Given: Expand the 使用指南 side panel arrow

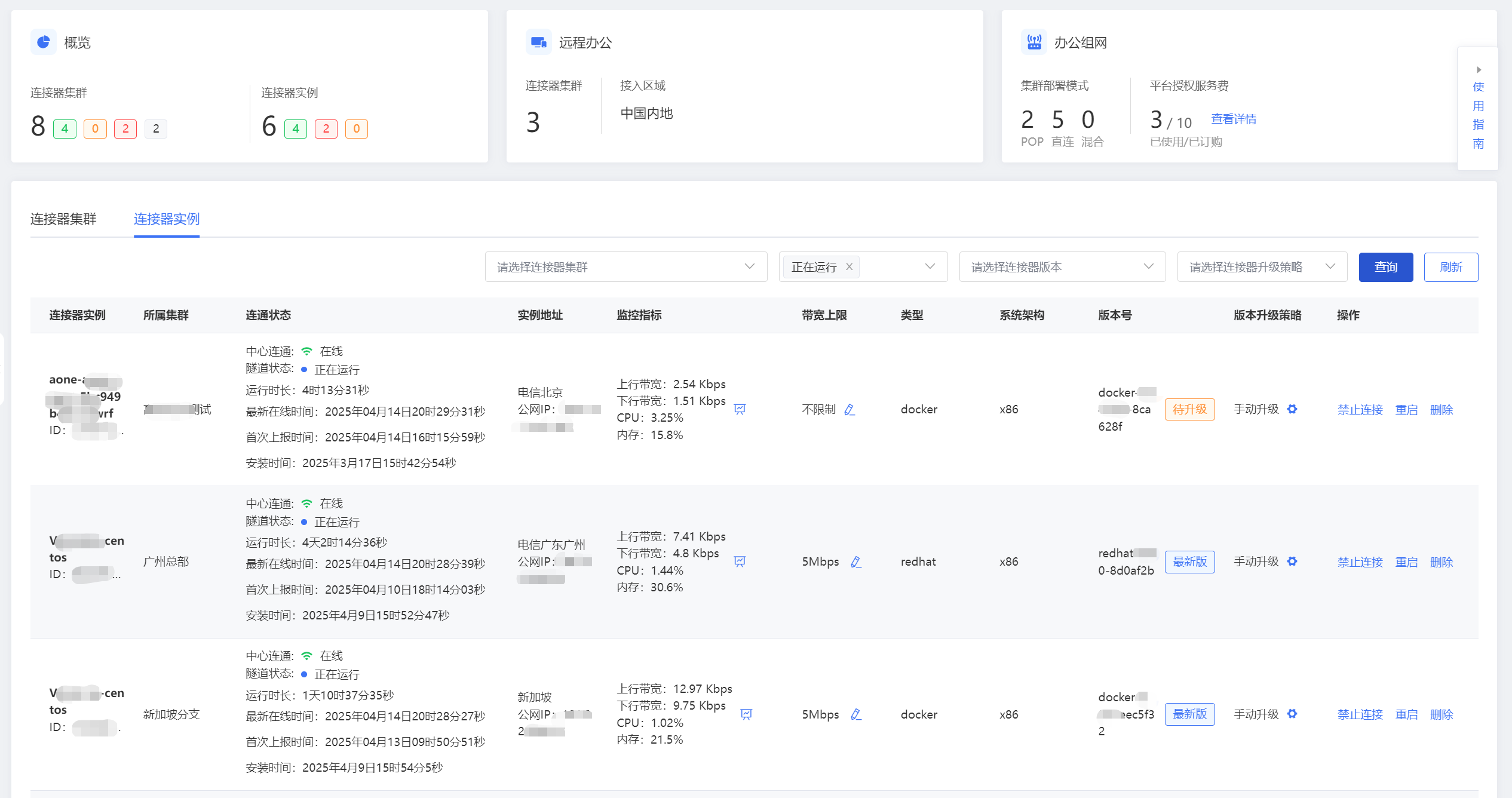Looking at the screenshot, I should pos(1479,70).
